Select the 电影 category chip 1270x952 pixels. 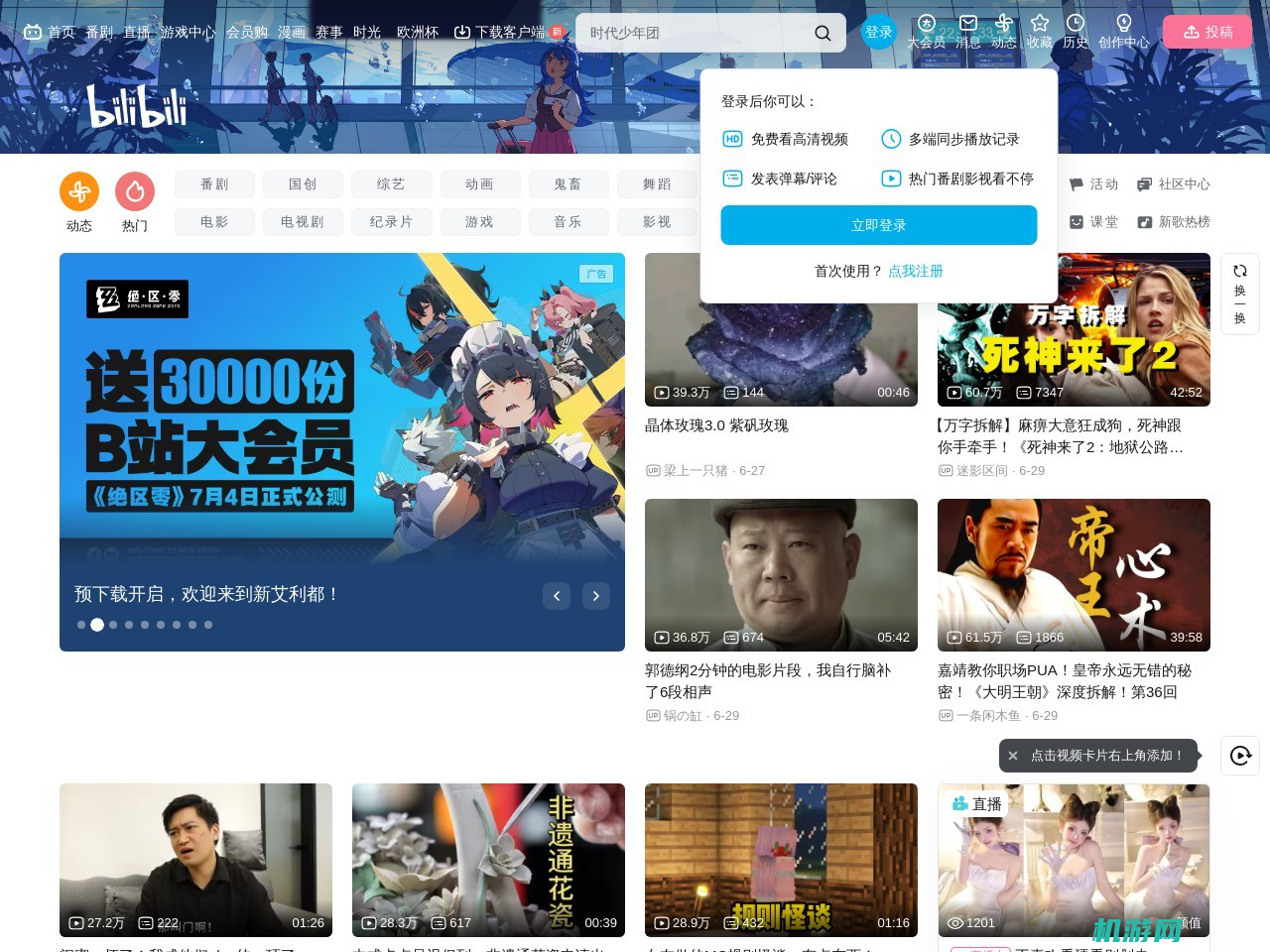click(214, 222)
